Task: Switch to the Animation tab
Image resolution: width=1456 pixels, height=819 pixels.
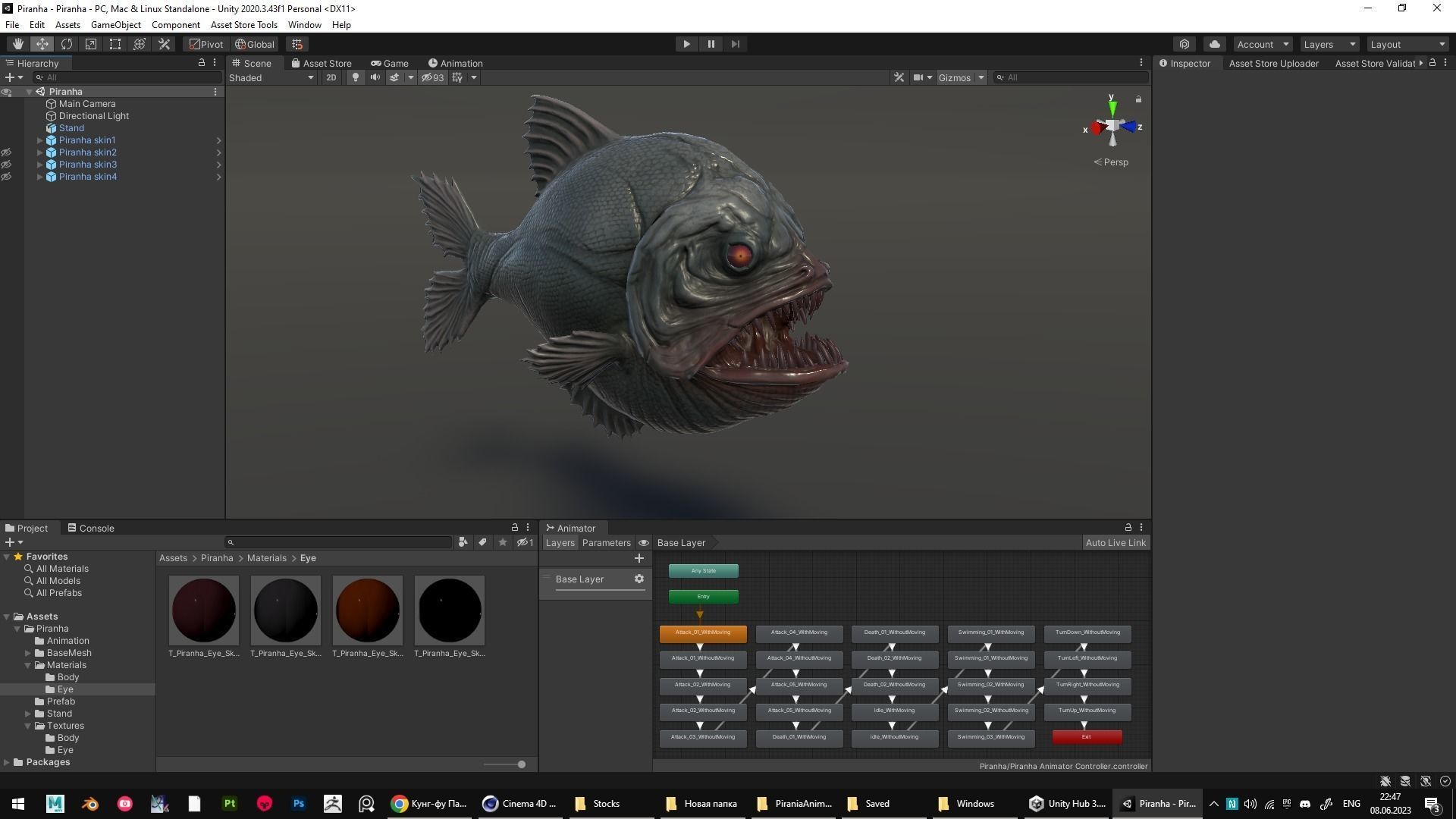Action: pos(455,63)
